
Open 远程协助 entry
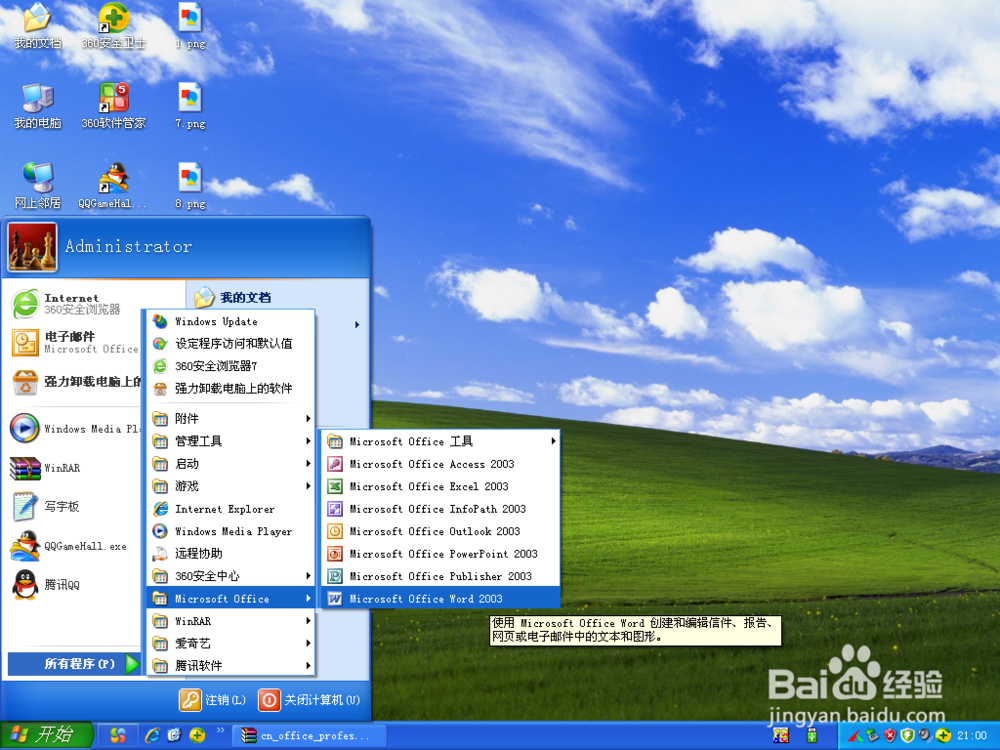231,554
